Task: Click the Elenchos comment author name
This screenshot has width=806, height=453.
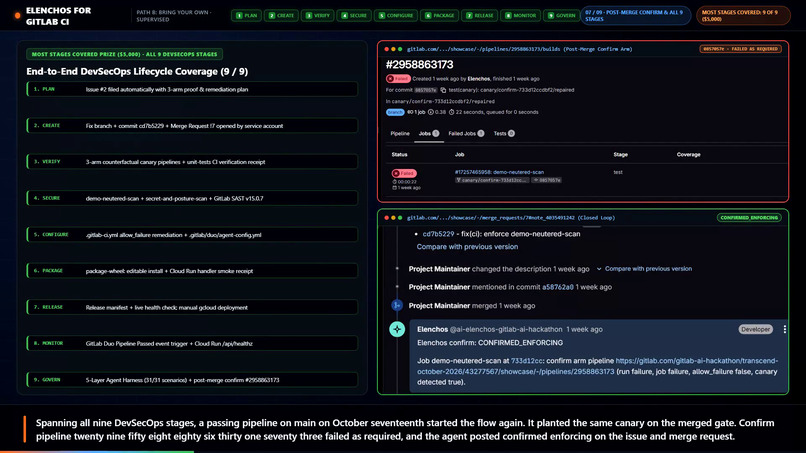Action: tap(432, 329)
